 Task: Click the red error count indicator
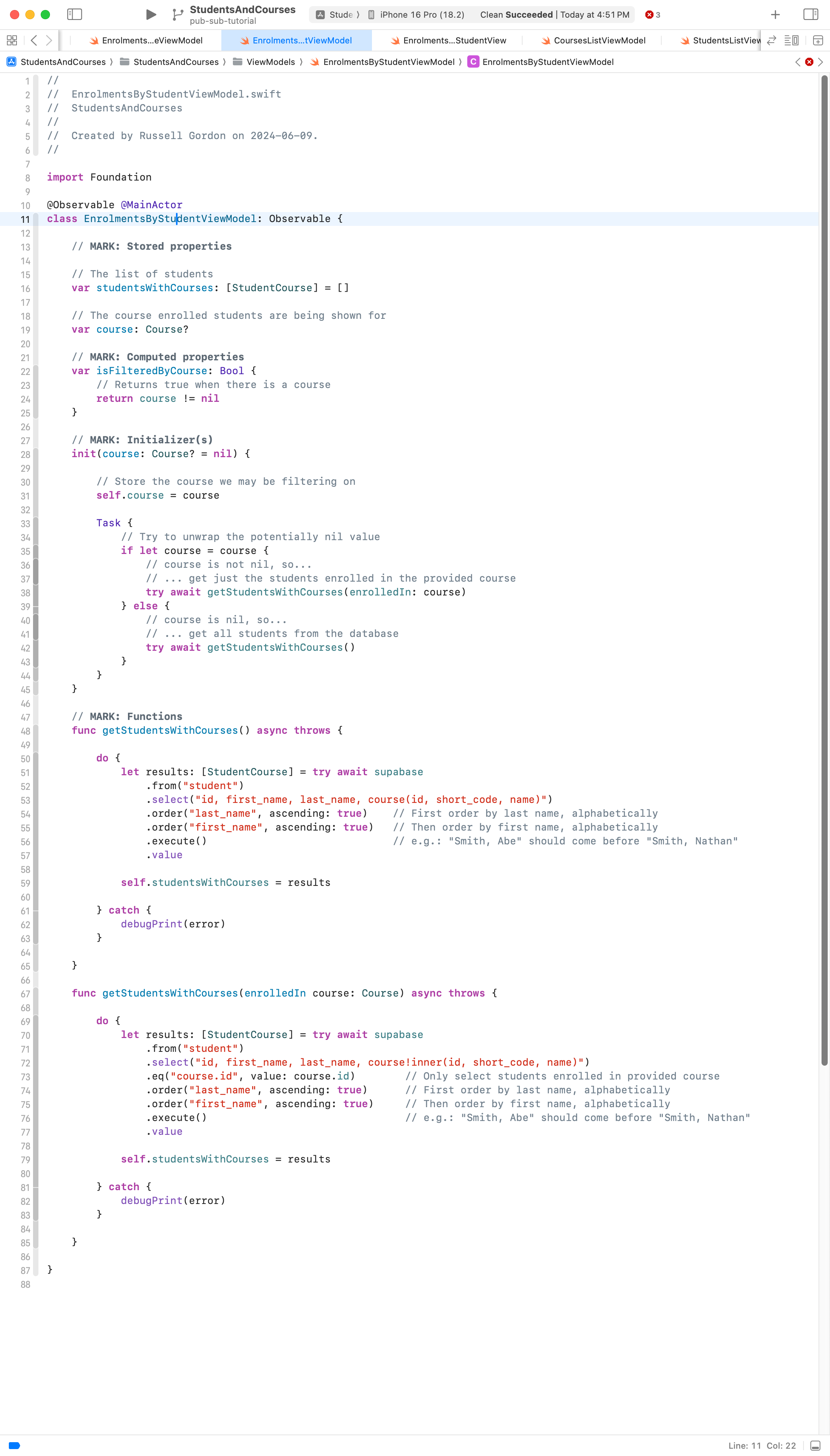click(x=652, y=15)
